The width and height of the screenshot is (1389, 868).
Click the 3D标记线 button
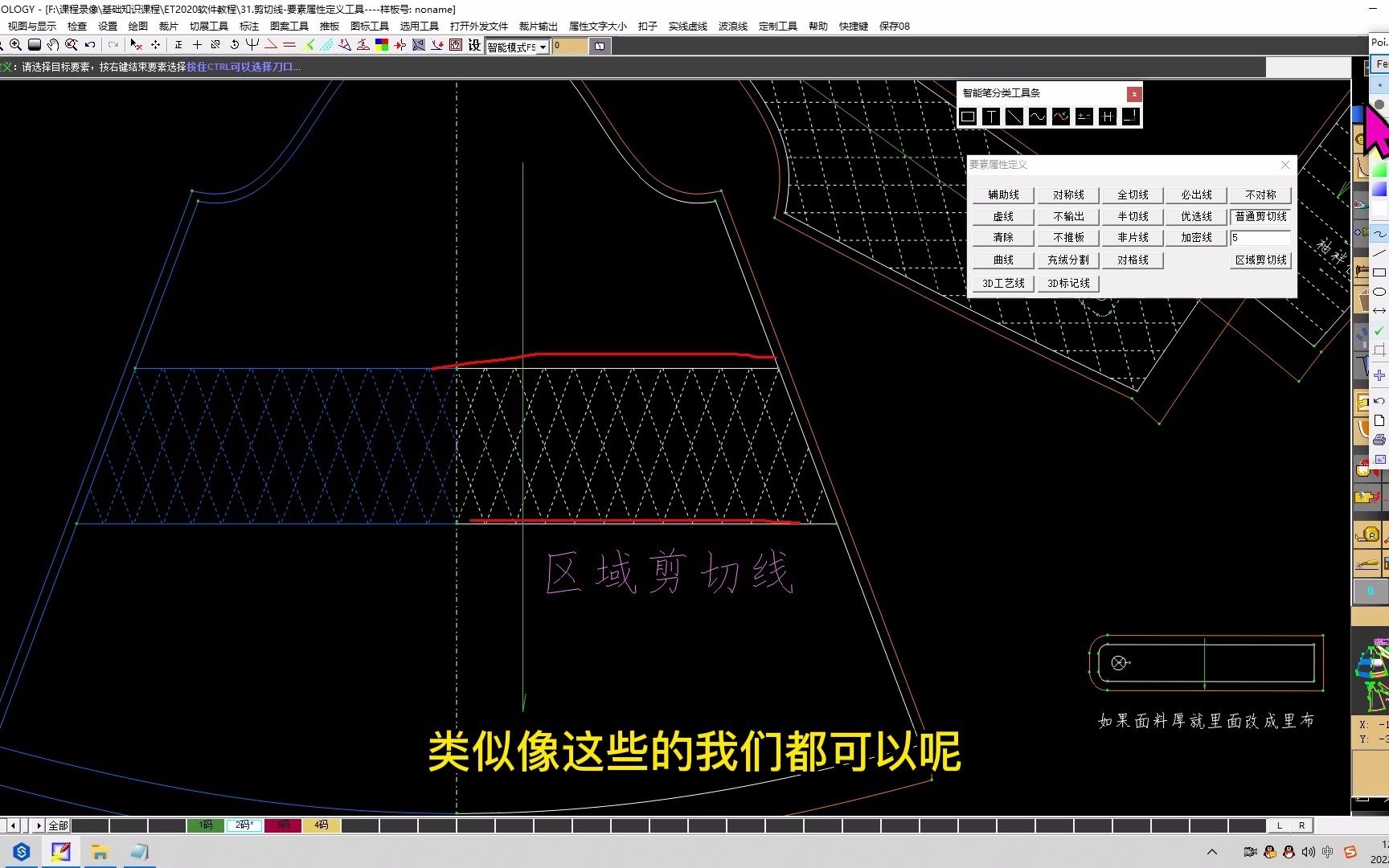[x=1068, y=284]
